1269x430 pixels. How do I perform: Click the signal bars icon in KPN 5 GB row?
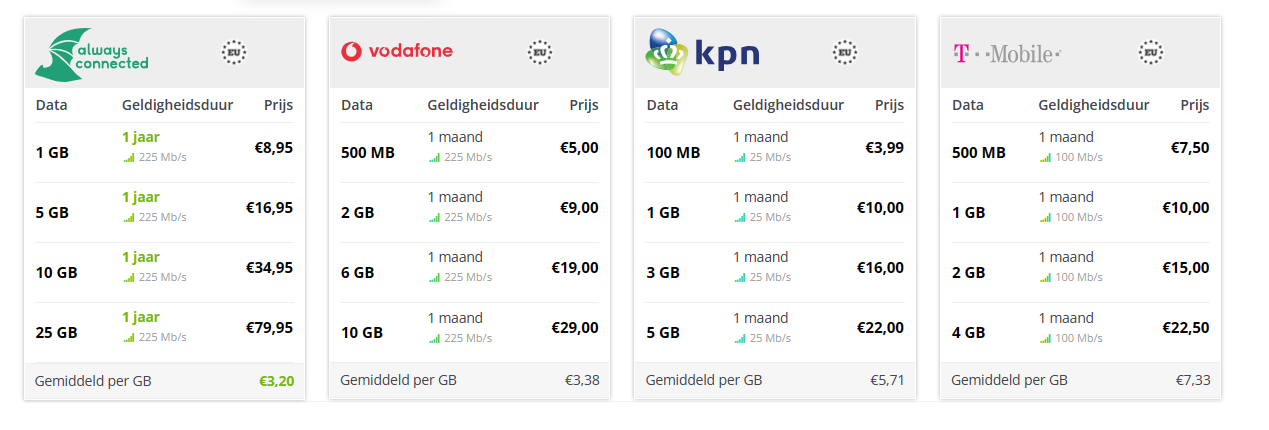point(740,337)
